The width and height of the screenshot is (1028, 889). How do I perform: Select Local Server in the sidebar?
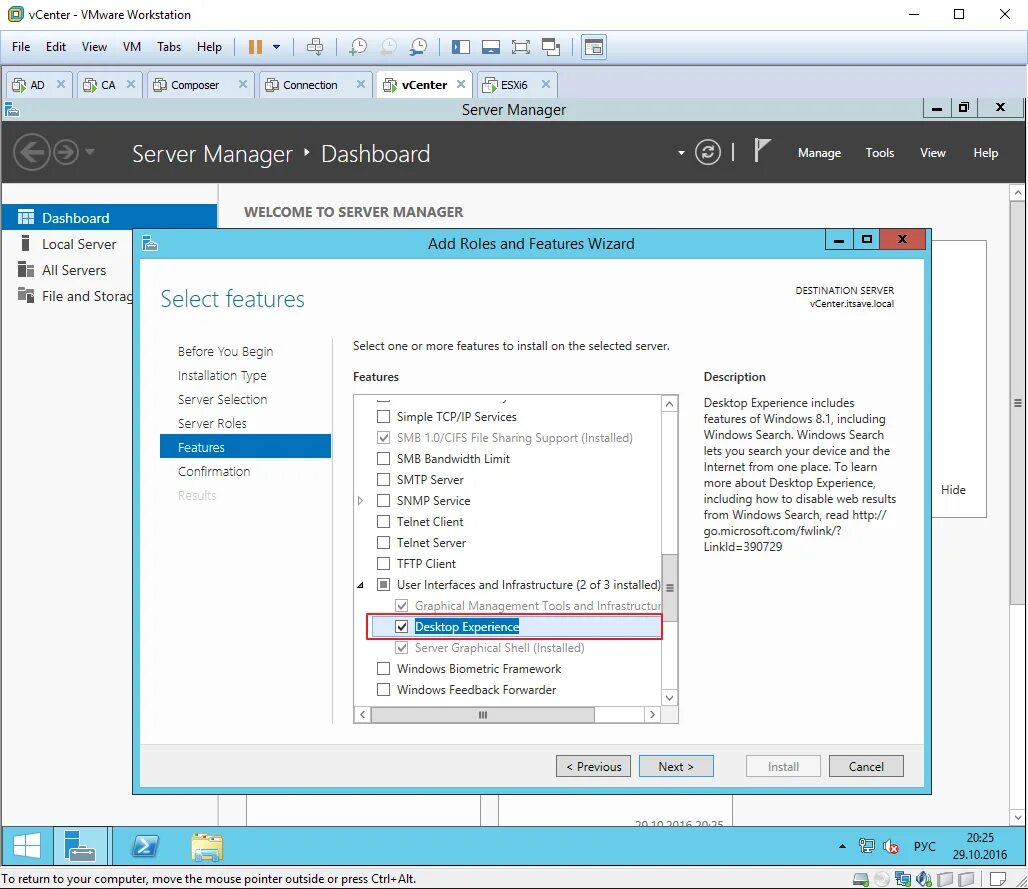point(79,244)
